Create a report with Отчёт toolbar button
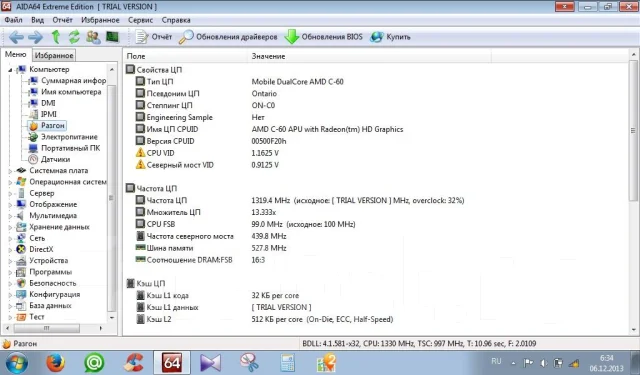Screen dimensions: 640x375 click(x=153, y=37)
